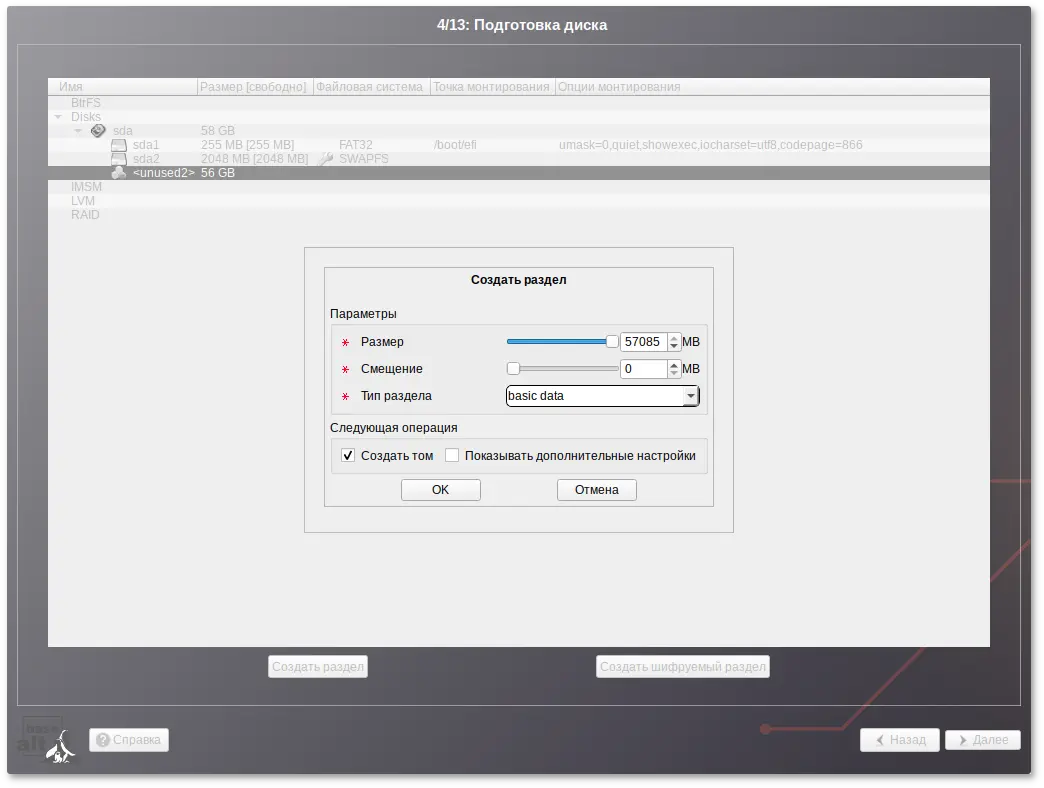Click Файловая система column header
This screenshot has height=788, width=1044.
coord(370,87)
